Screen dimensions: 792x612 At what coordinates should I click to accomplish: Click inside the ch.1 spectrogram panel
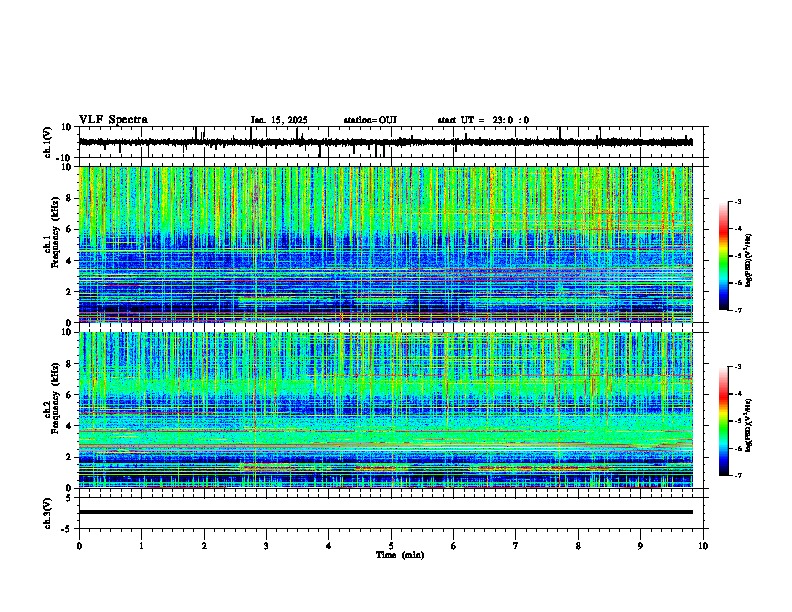point(385,244)
